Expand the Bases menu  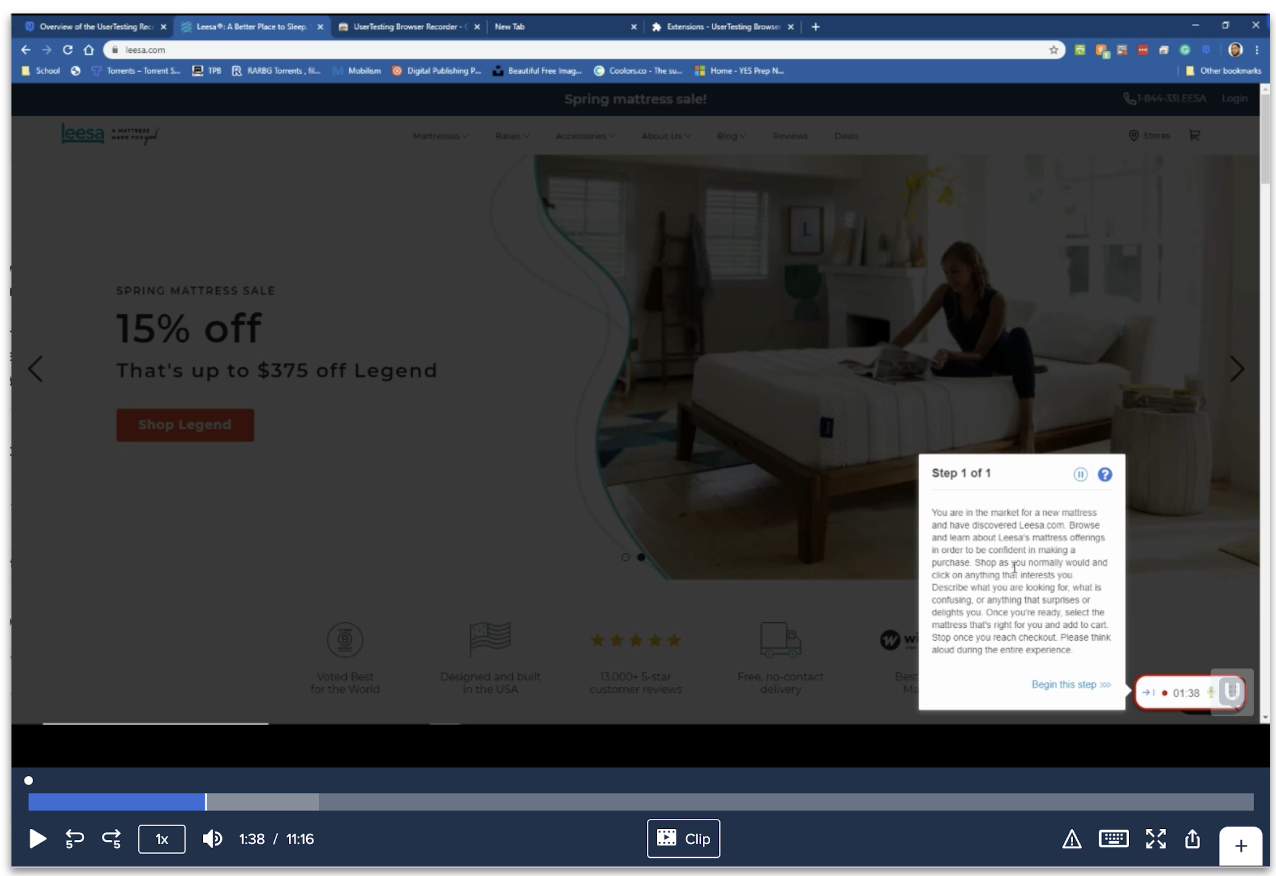(x=512, y=136)
